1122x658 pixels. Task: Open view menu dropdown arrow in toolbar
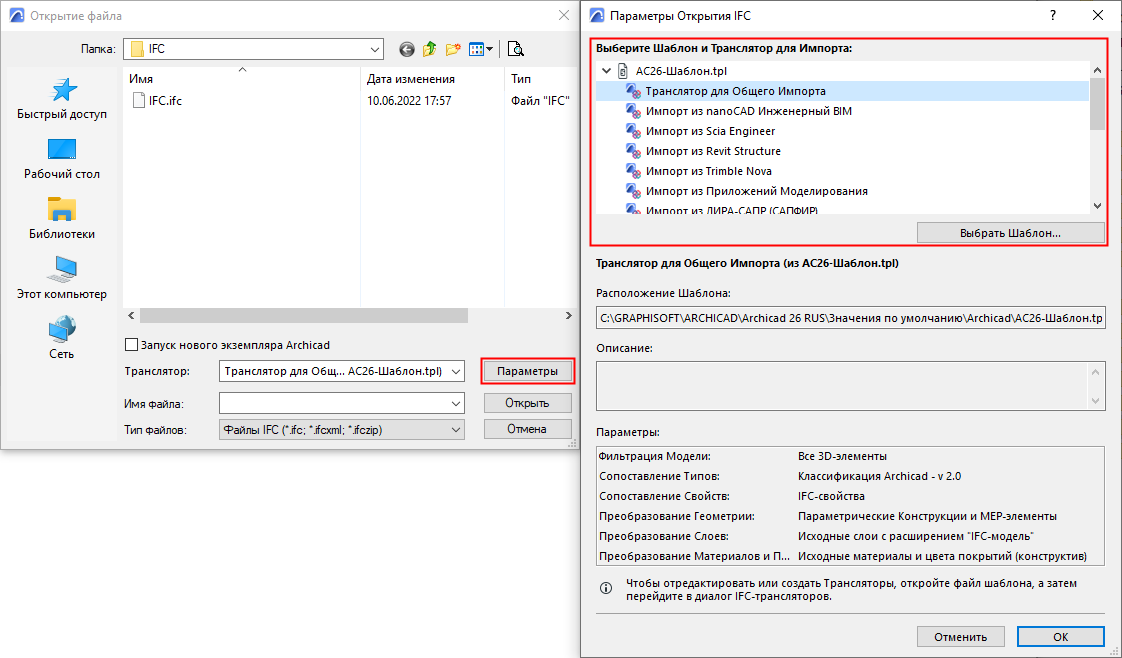click(x=489, y=49)
